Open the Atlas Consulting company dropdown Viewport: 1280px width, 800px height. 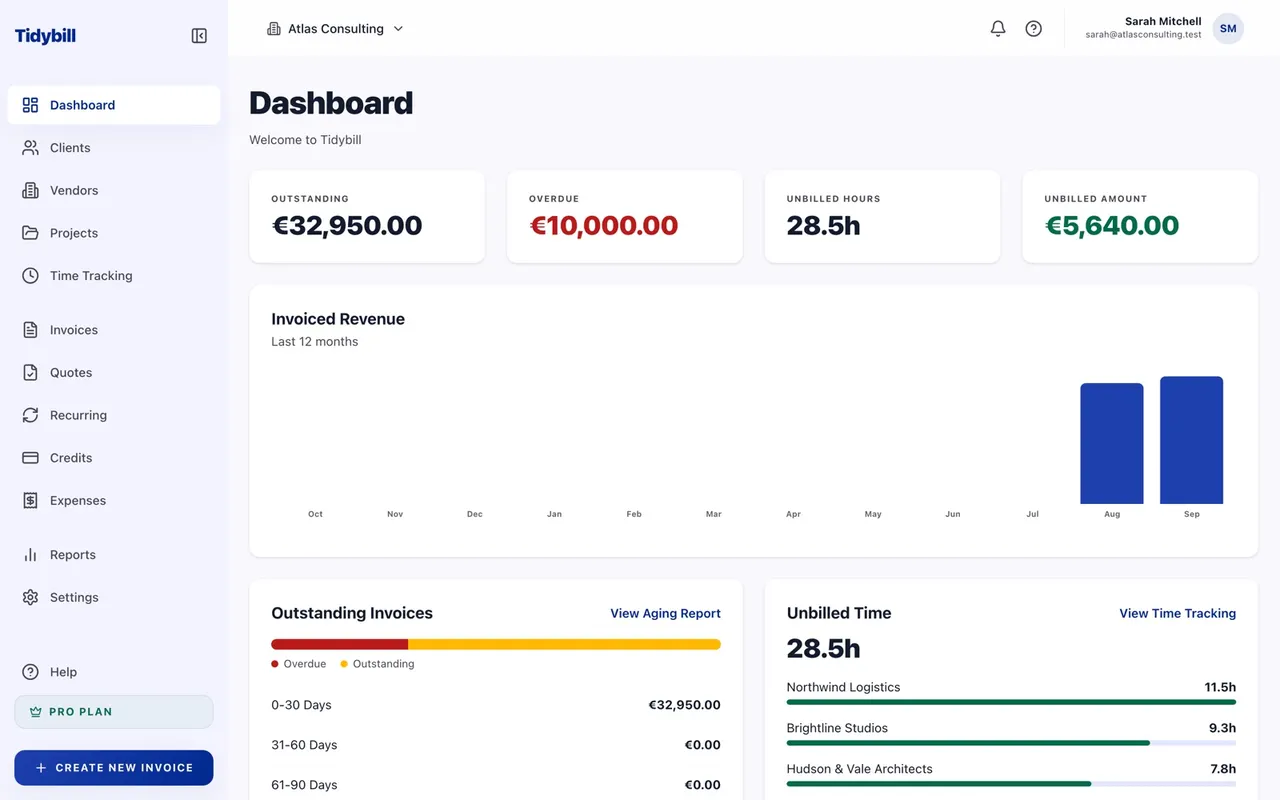pos(335,29)
